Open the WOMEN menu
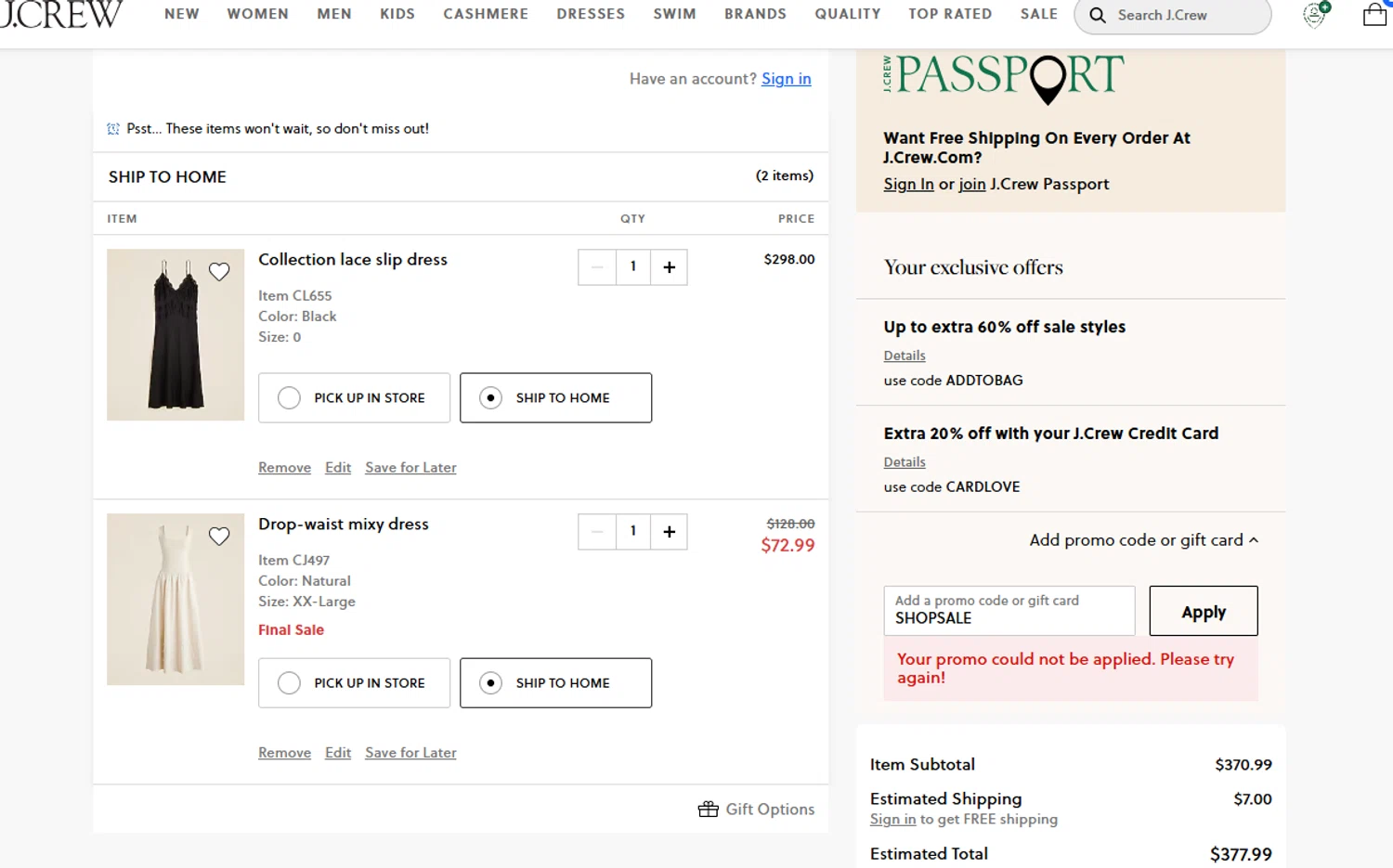The image size is (1393, 868). [258, 14]
